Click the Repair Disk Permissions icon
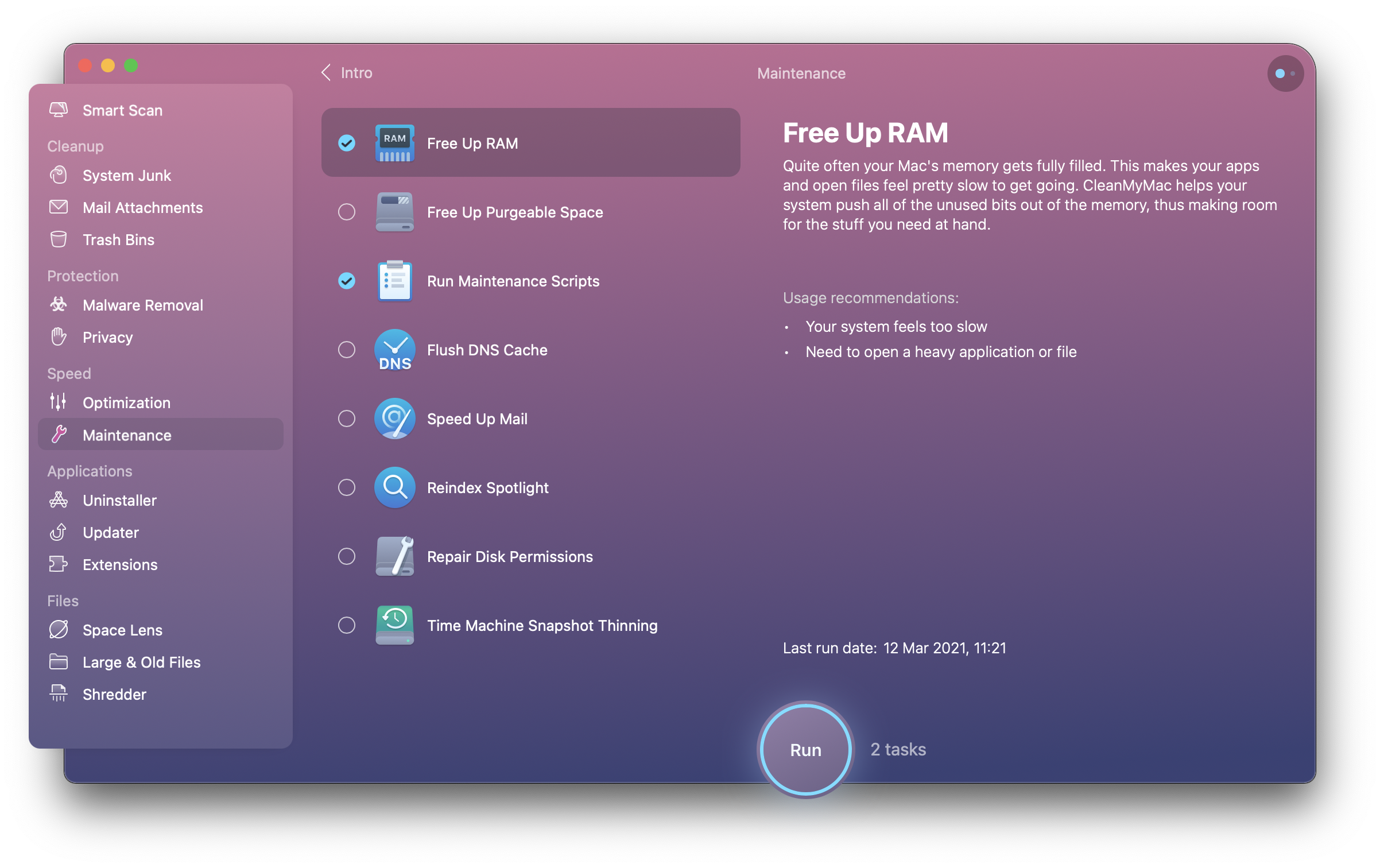Screen dimensions: 1380x868 395,555
